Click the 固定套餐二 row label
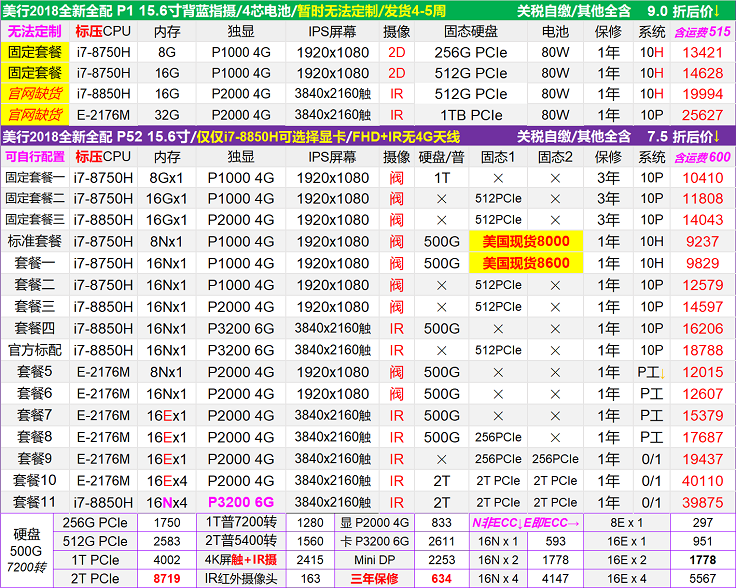The height and width of the screenshot is (588, 736). coord(35,198)
